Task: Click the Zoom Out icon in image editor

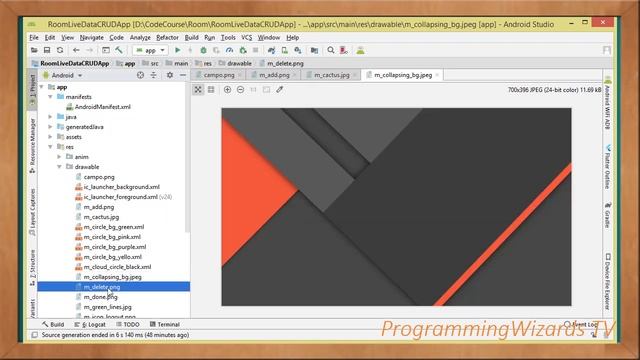Action: 240,89
